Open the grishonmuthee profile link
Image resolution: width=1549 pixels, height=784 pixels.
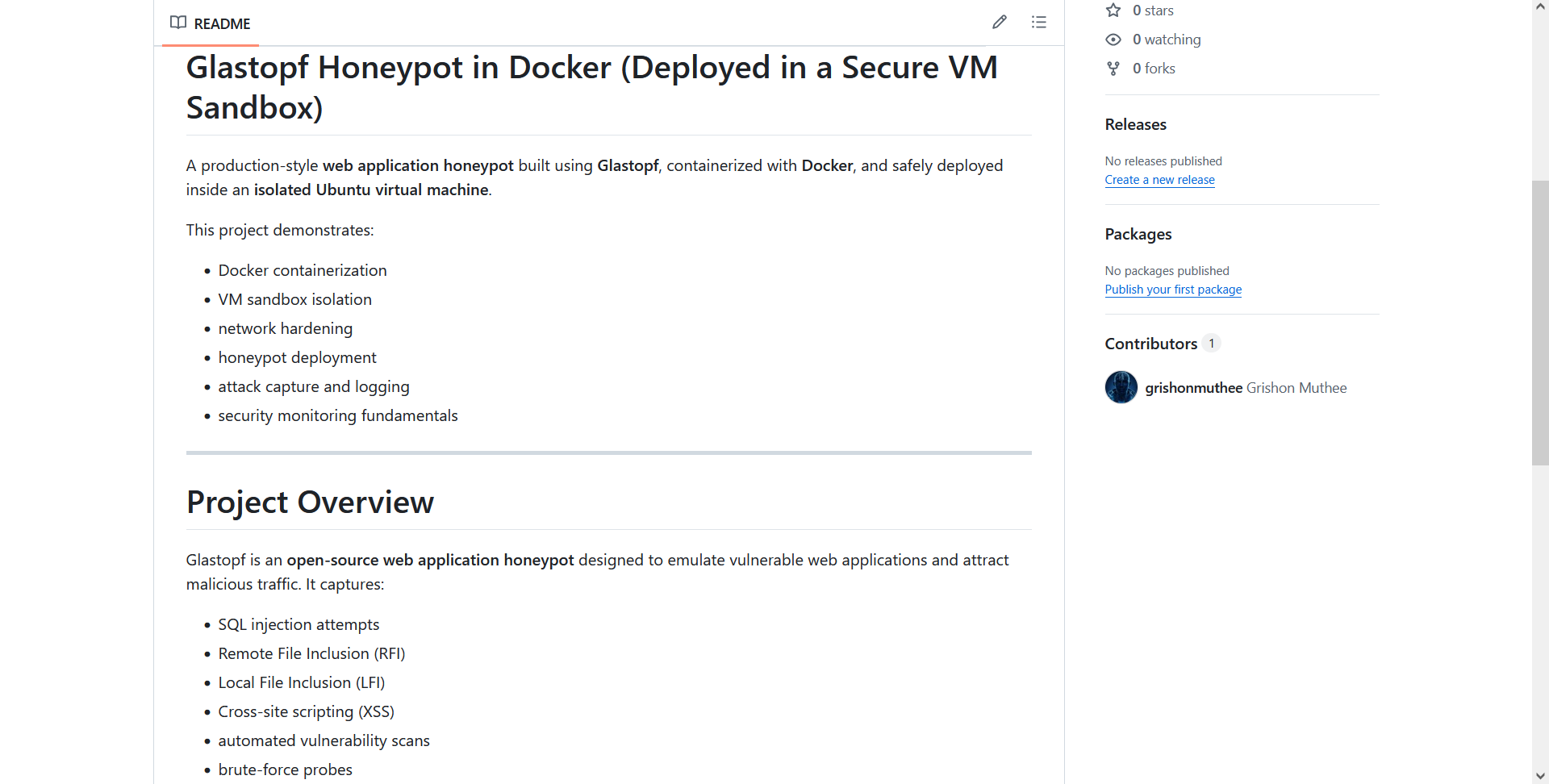coord(1193,388)
